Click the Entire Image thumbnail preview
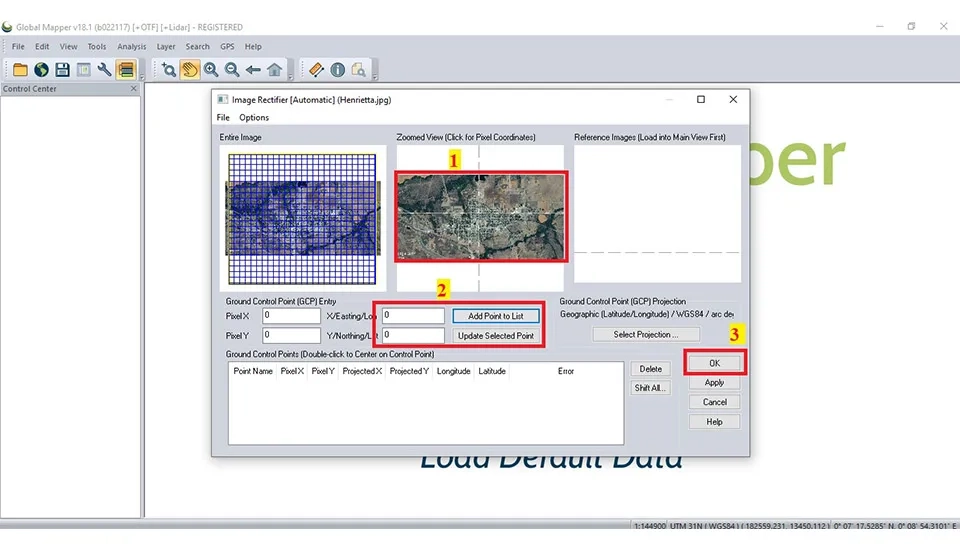The height and width of the screenshot is (548, 960). (x=301, y=219)
